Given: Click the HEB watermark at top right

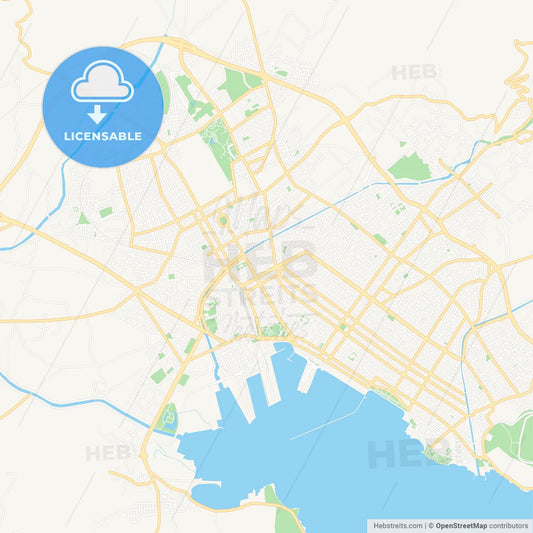Looking at the screenshot, I should (414, 72).
